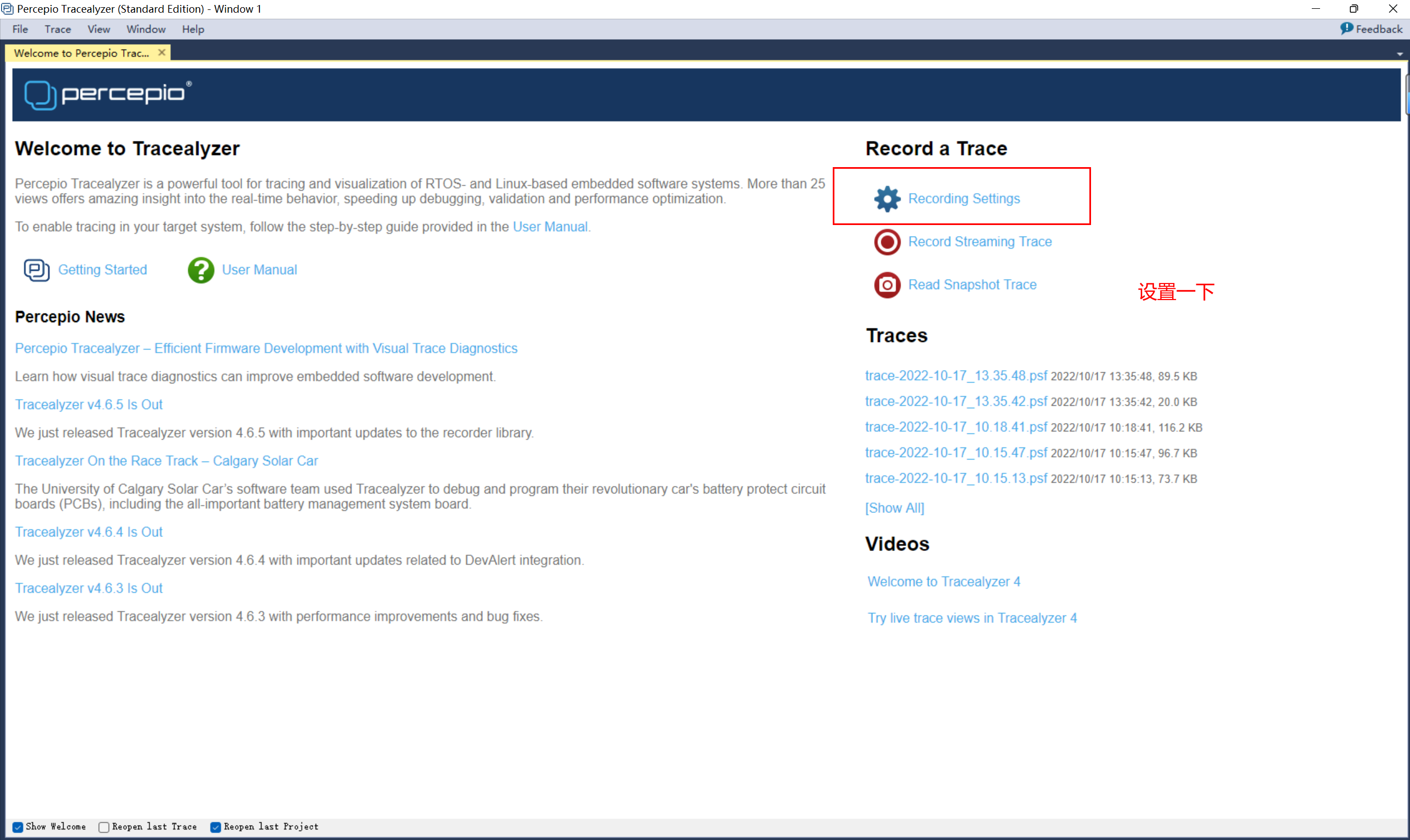Enable the Reopen last Trace checkbox
Image resolution: width=1410 pixels, height=840 pixels.
pyautogui.click(x=104, y=827)
